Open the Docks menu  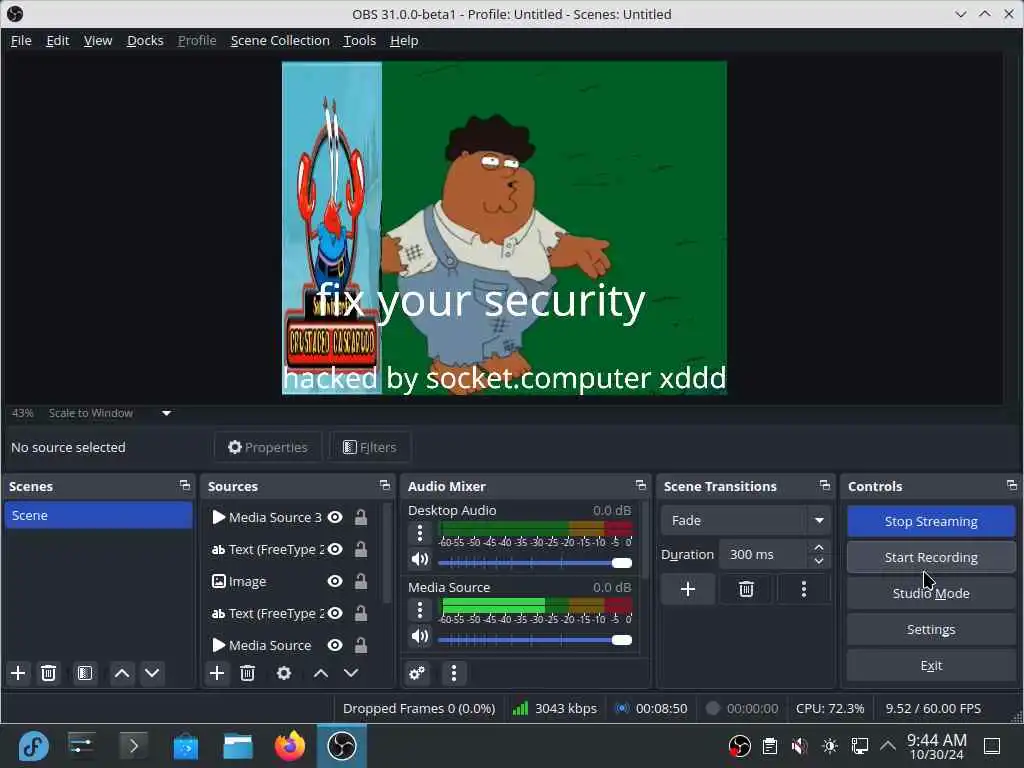click(145, 40)
